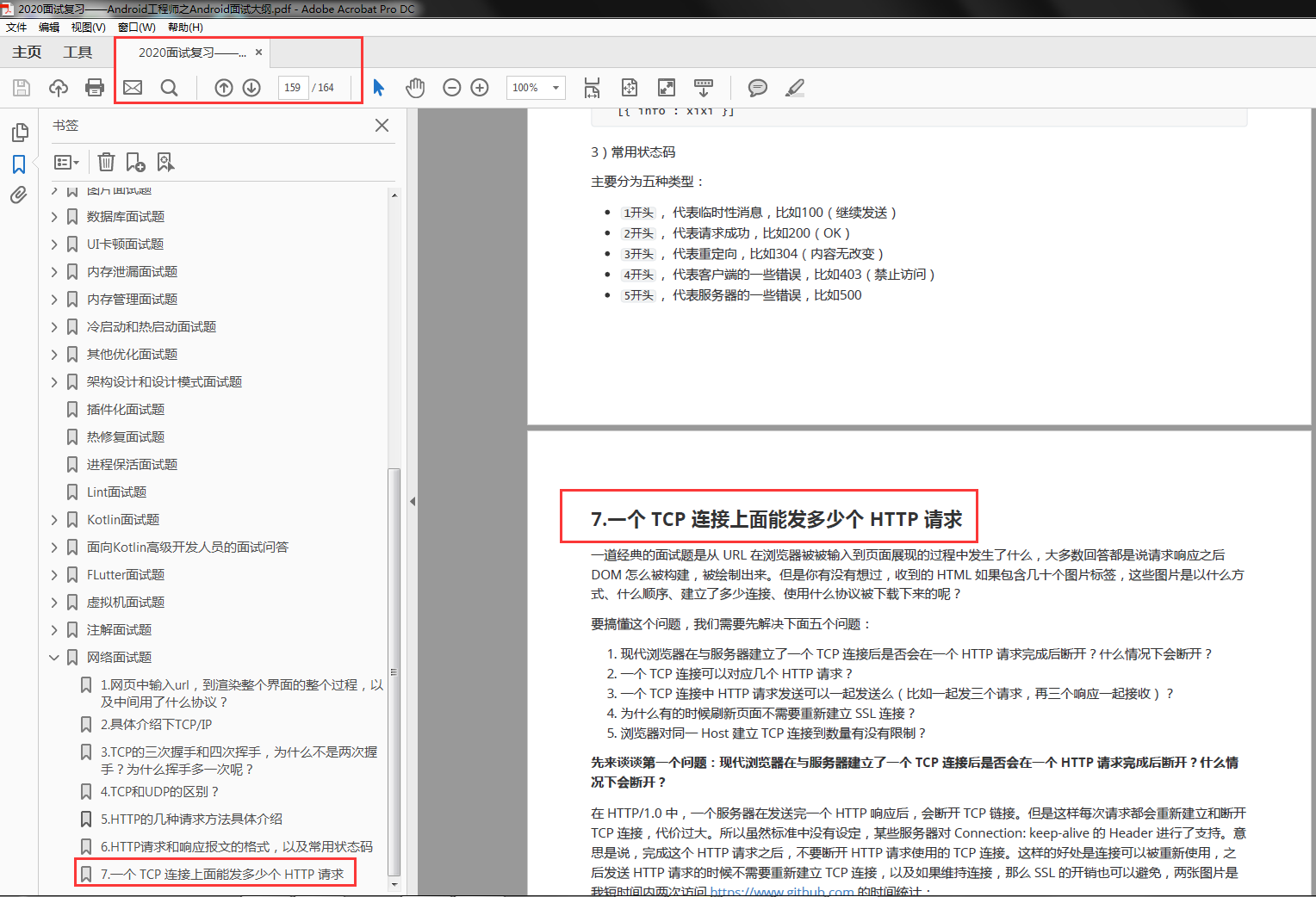Open bookmark 4.TCP和UDP的区别？
This screenshot has height=897, width=1316.
(160, 792)
